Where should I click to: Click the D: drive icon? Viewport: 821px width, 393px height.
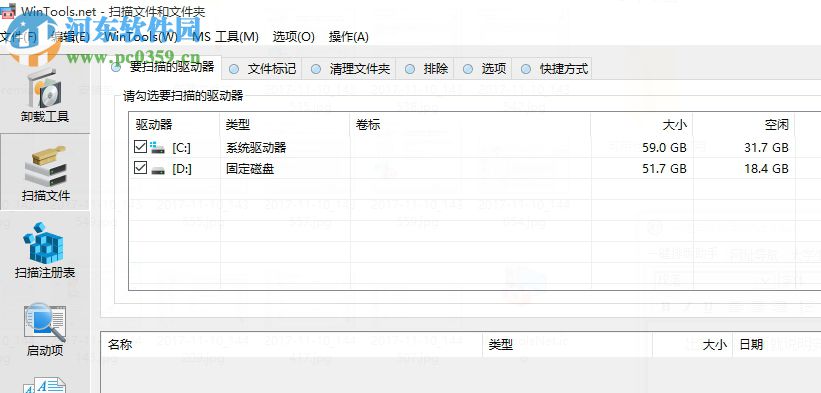(158, 169)
